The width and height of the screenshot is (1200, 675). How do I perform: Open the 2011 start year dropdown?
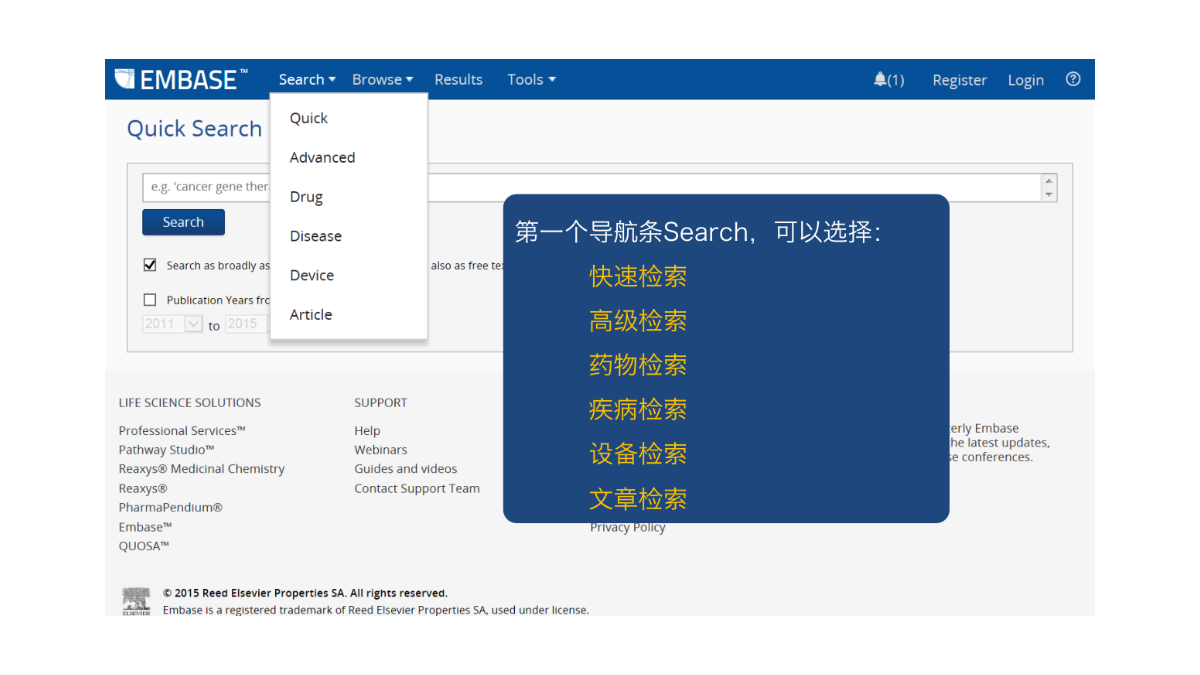(x=173, y=324)
